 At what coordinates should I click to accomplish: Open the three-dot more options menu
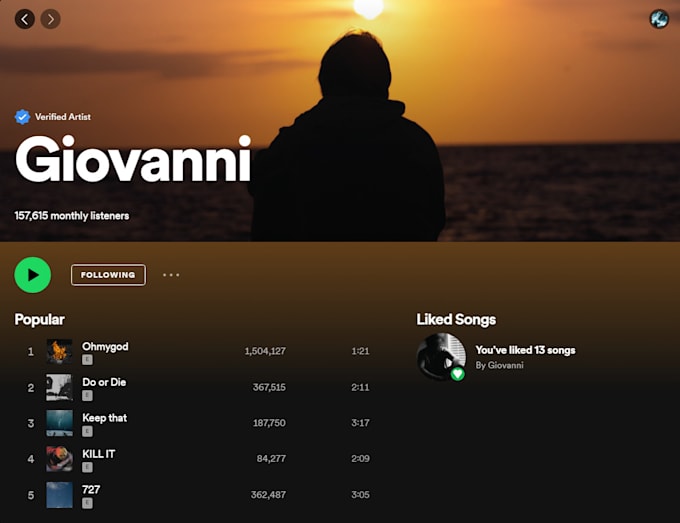coord(171,275)
